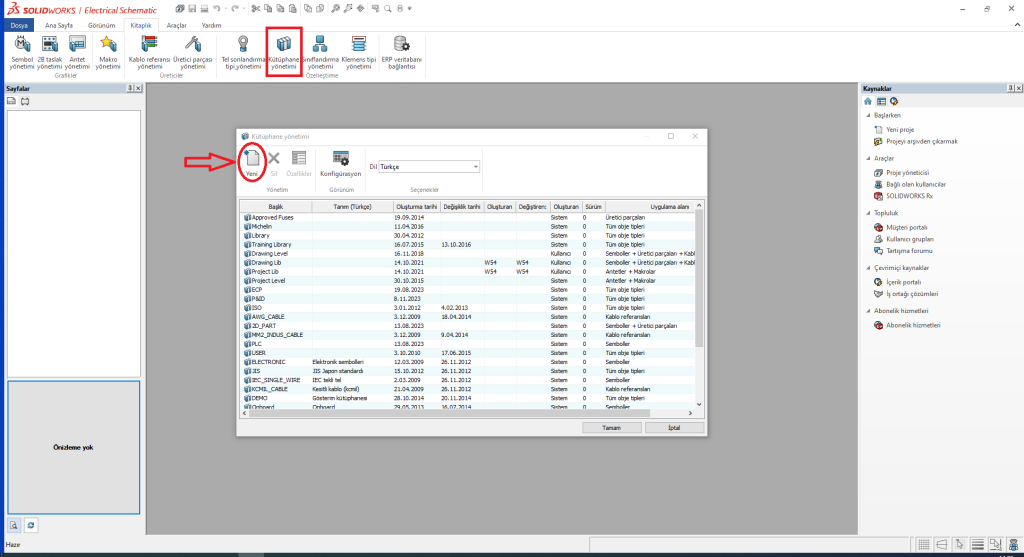
Task: Open the Araçlar ribbon tab
Action: click(x=176, y=24)
